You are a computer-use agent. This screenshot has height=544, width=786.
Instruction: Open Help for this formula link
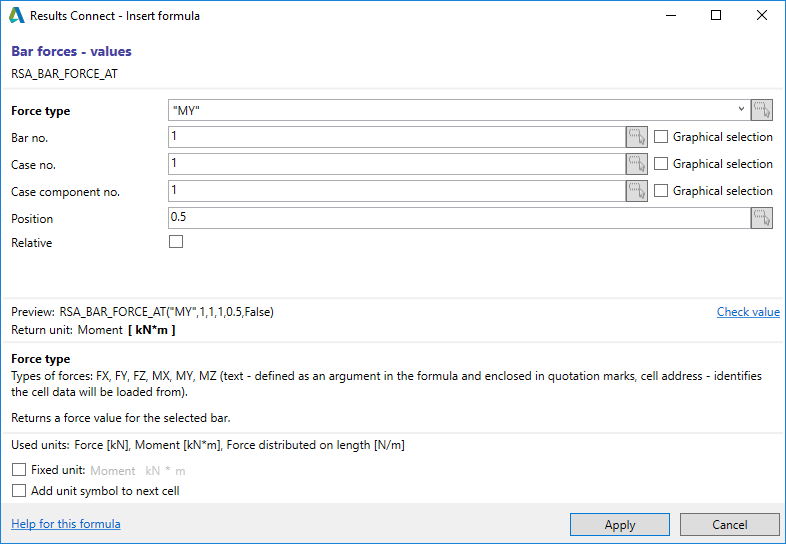pyautogui.click(x=65, y=524)
